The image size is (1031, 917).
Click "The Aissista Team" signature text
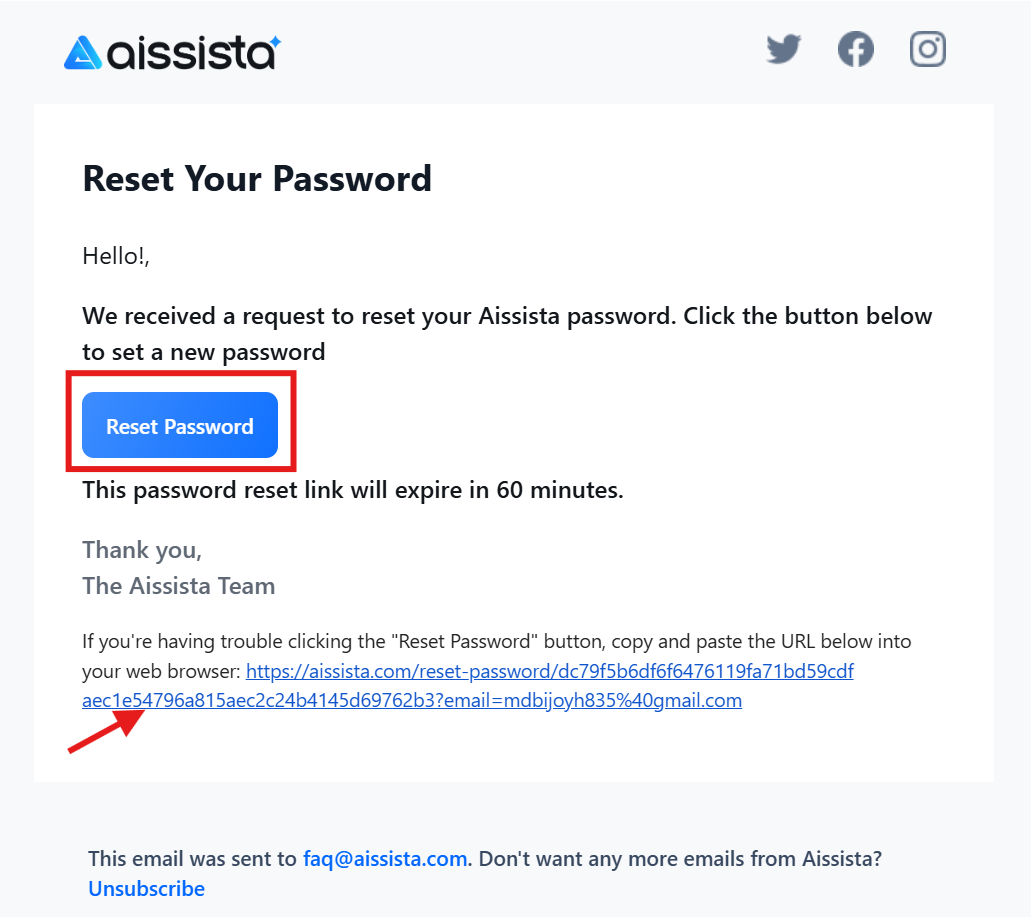pyautogui.click(x=178, y=585)
